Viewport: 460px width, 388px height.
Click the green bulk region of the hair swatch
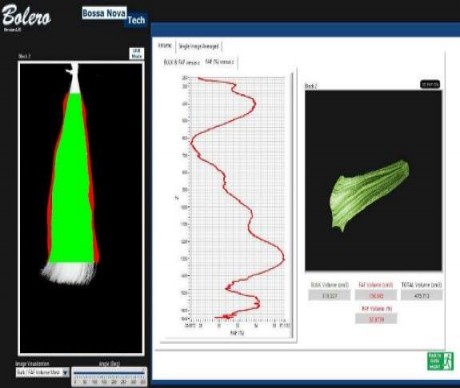[71, 178]
